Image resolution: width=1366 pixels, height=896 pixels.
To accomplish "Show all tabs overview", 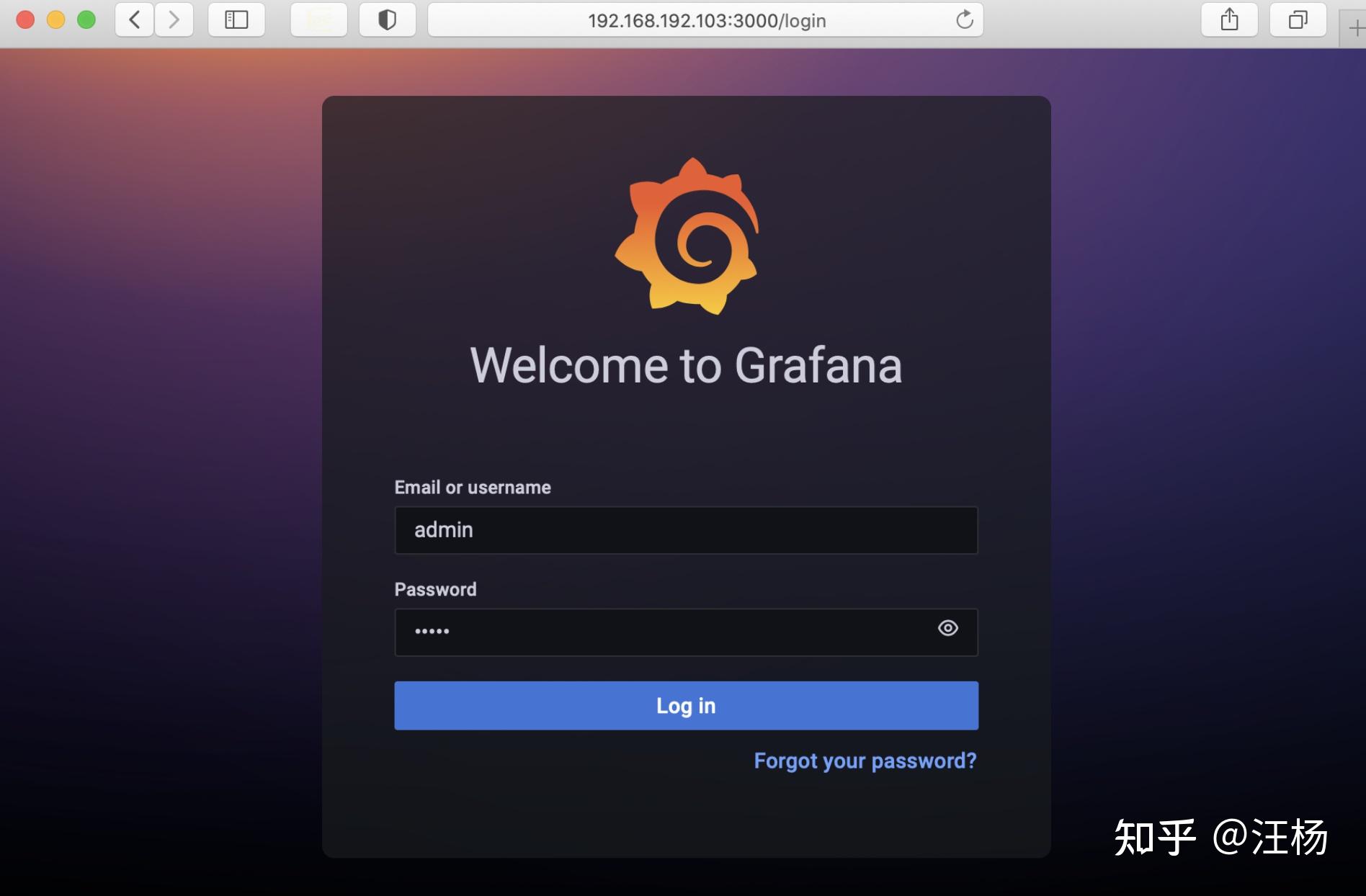I will point(1298,20).
